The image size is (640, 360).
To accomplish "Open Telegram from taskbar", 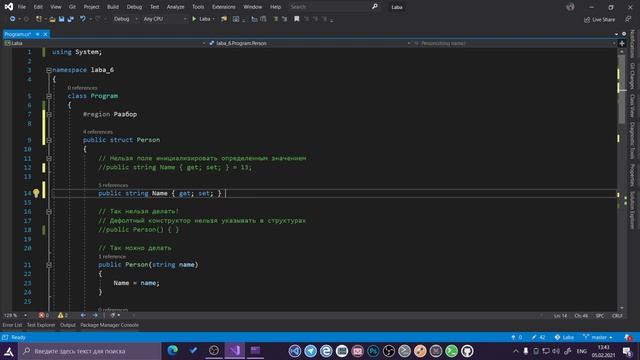I will 310,351.
